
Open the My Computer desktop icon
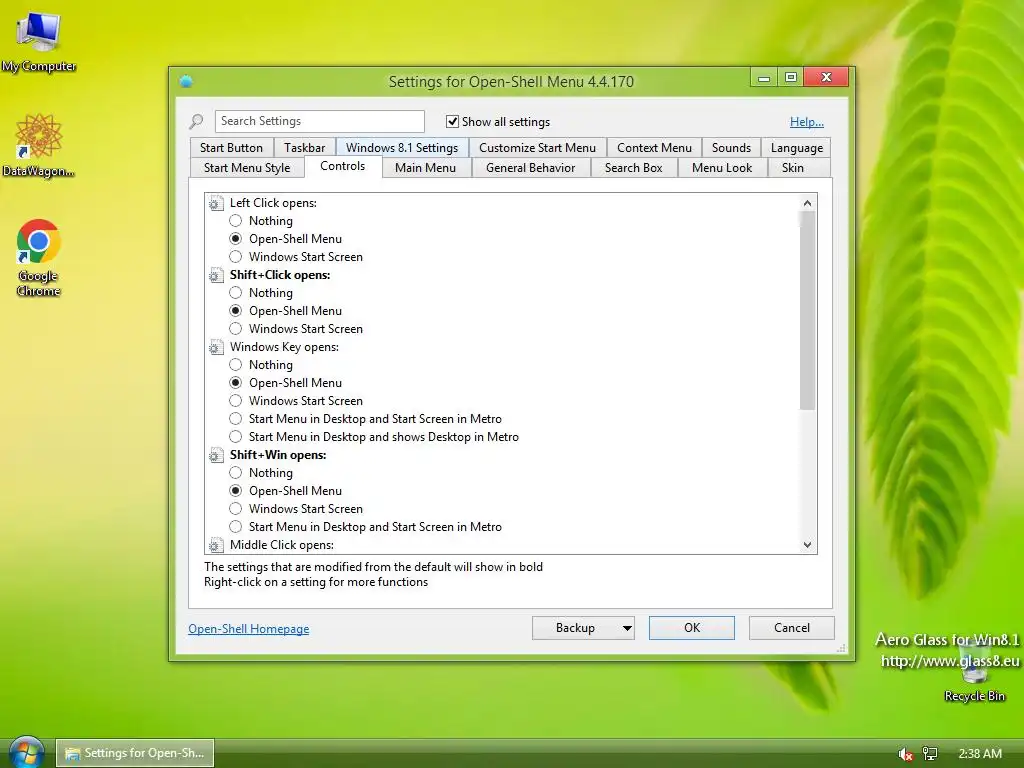[39, 40]
